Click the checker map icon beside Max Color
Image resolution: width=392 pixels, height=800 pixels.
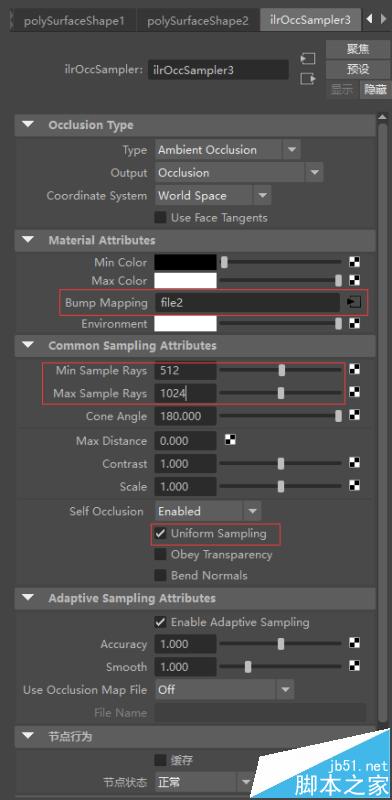354,281
